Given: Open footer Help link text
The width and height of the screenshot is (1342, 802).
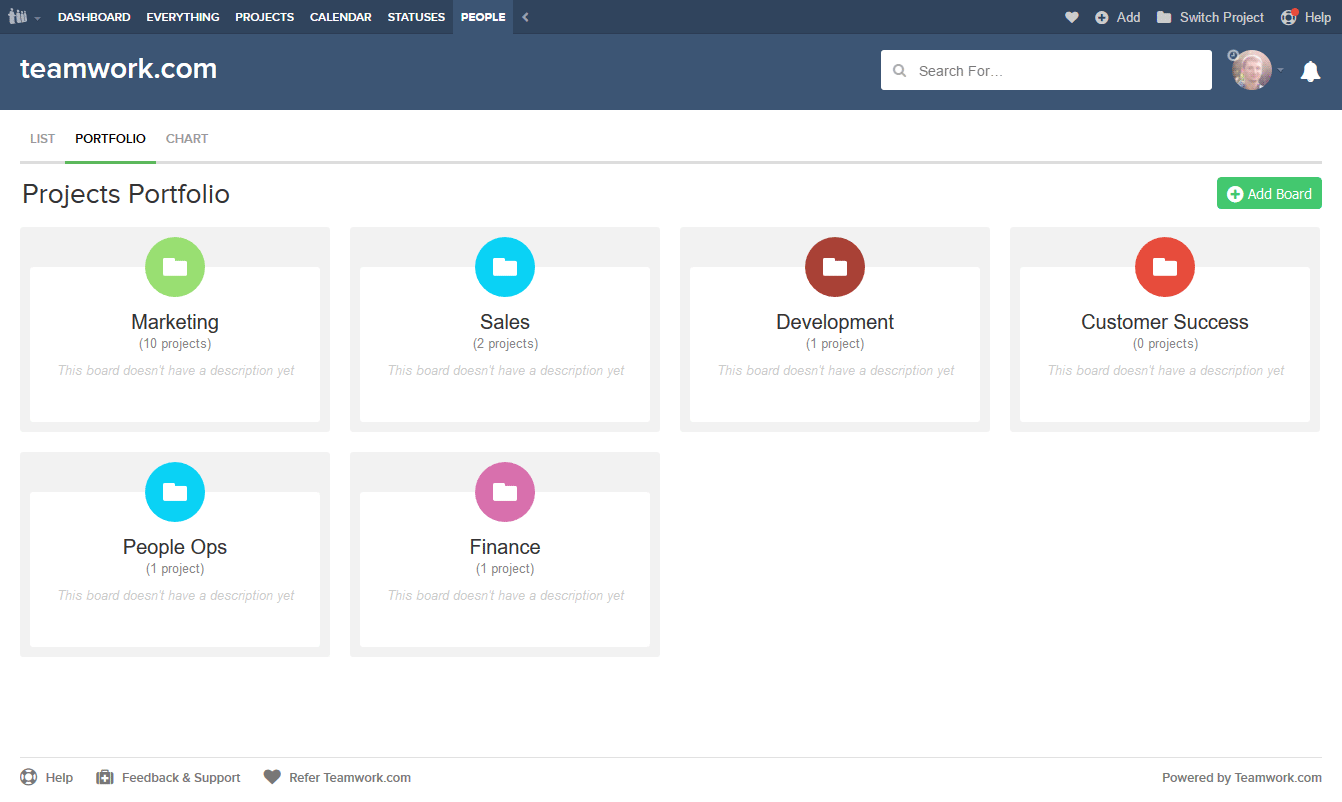Looking at the screenshot, I should pos(59,777).
